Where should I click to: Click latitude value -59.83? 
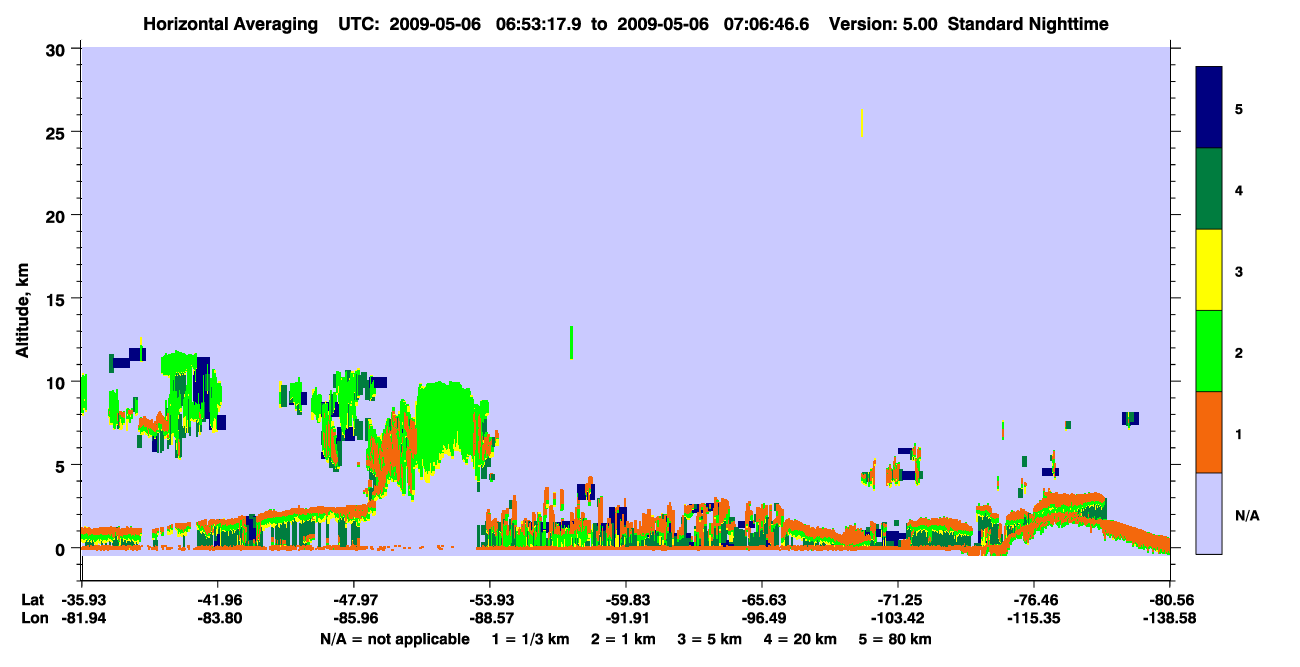coord(625,600)
